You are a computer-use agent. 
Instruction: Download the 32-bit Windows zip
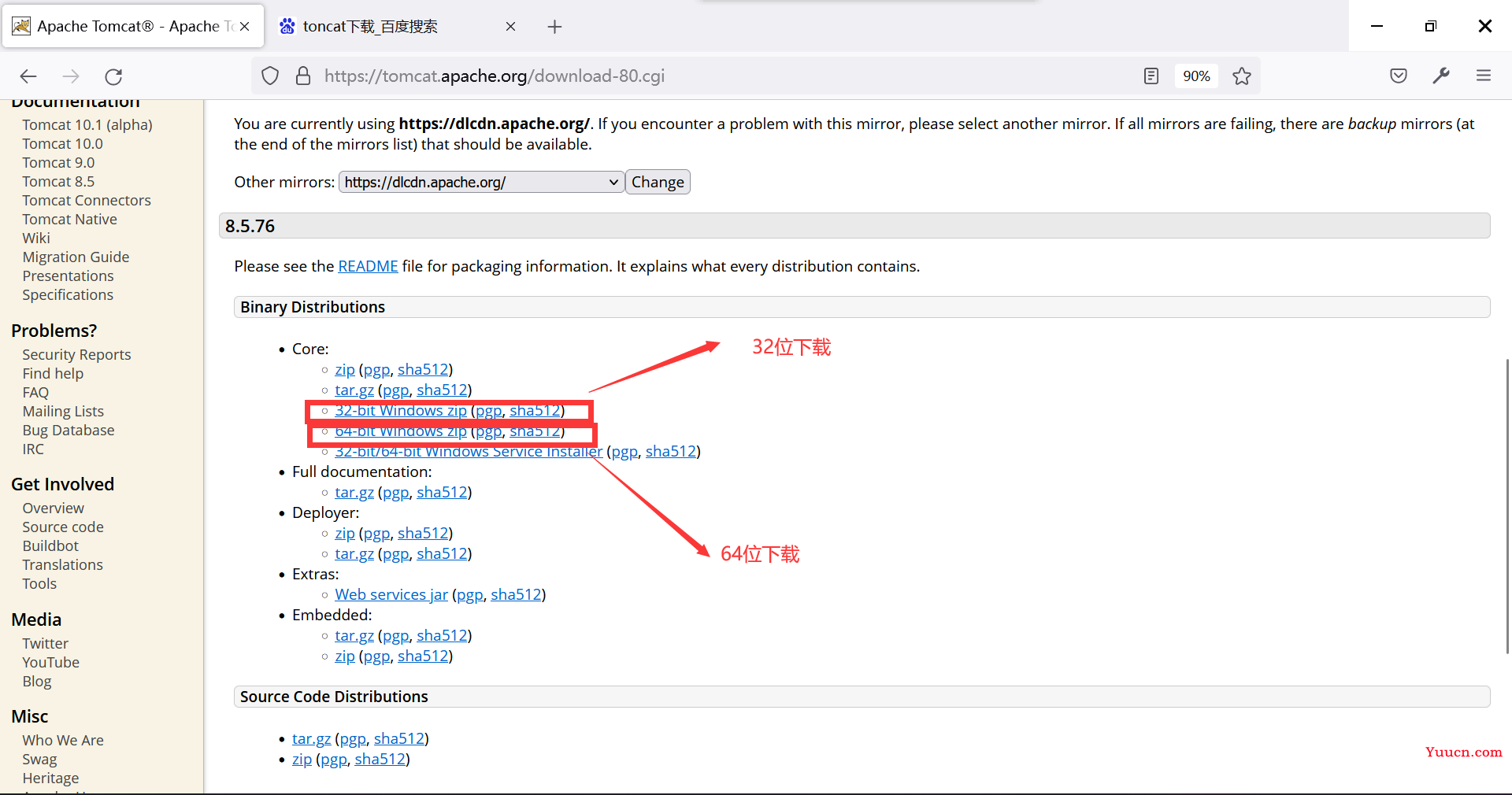(x=401, y=410)
